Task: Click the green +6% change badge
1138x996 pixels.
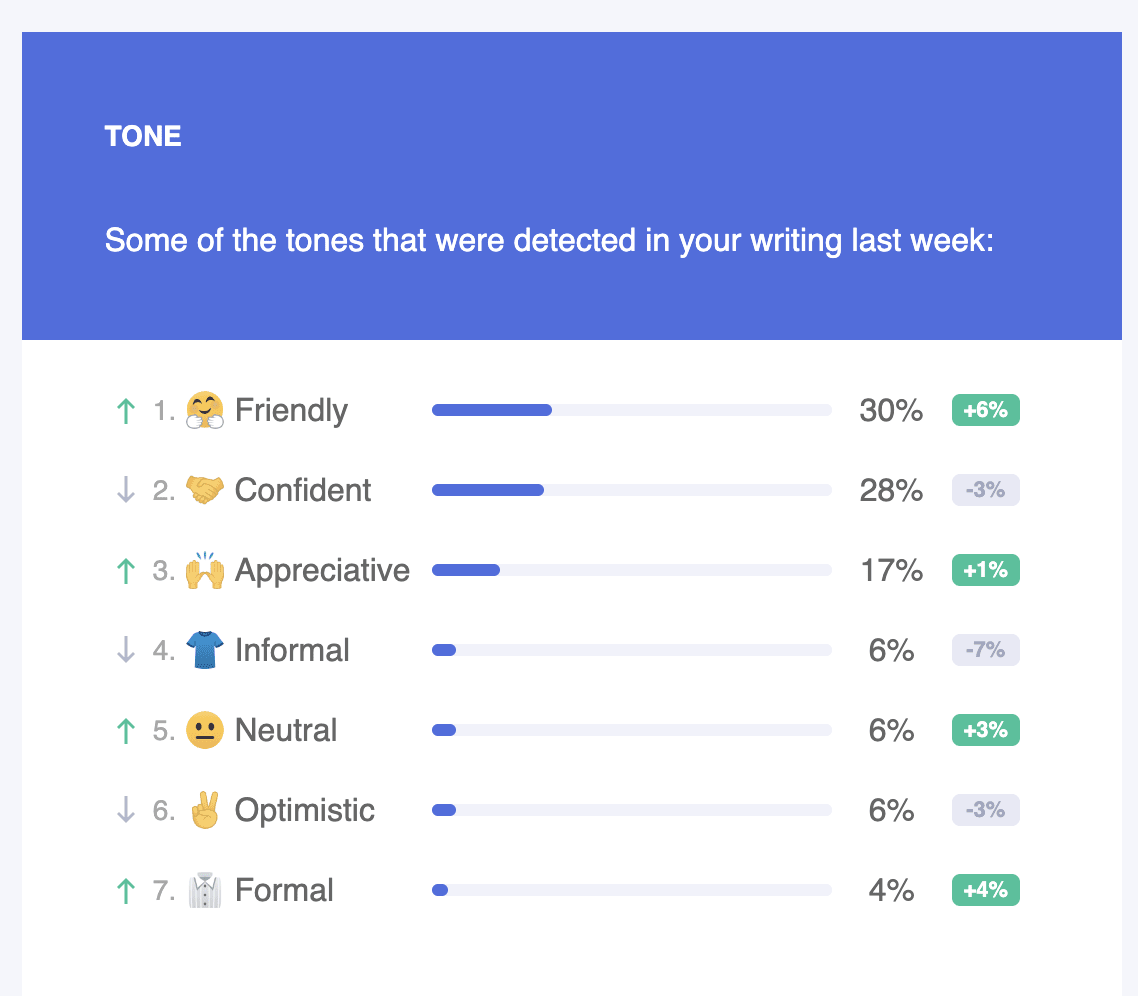Action: coord(985,410)
